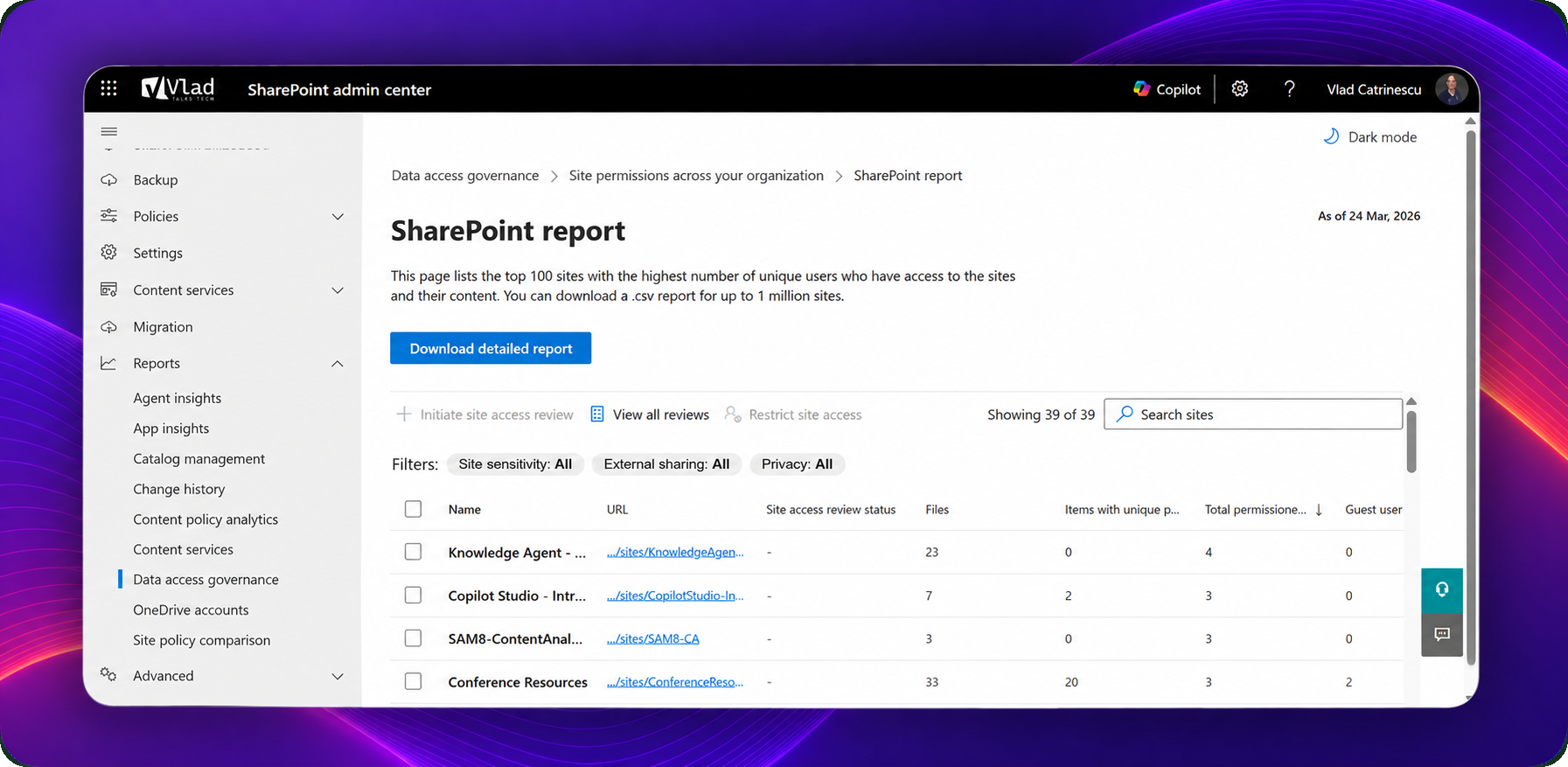The height and width of the screenshot is (767, 1568).
Task: Click the Name column header
Action: 464,510
